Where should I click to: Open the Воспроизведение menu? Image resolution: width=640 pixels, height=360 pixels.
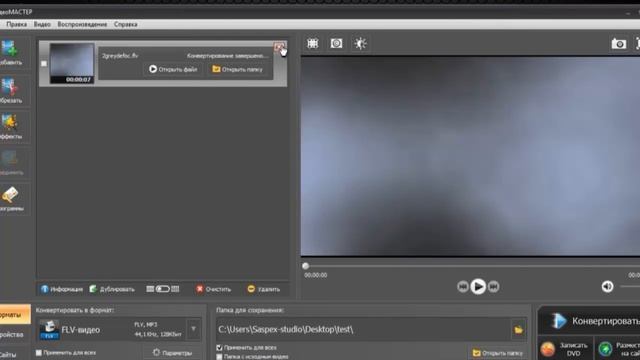(x=82, y=24)
